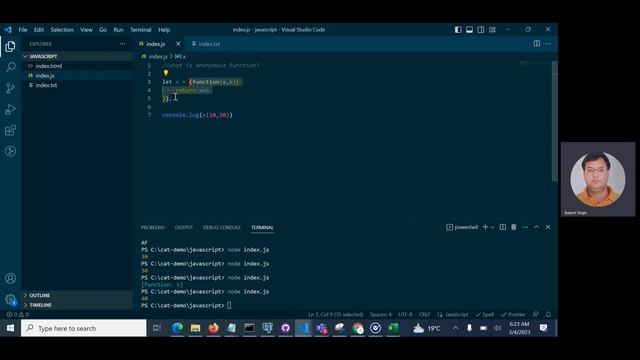Open notifications bell in status bar
This screenshot has height=360, width=640.
548,314
